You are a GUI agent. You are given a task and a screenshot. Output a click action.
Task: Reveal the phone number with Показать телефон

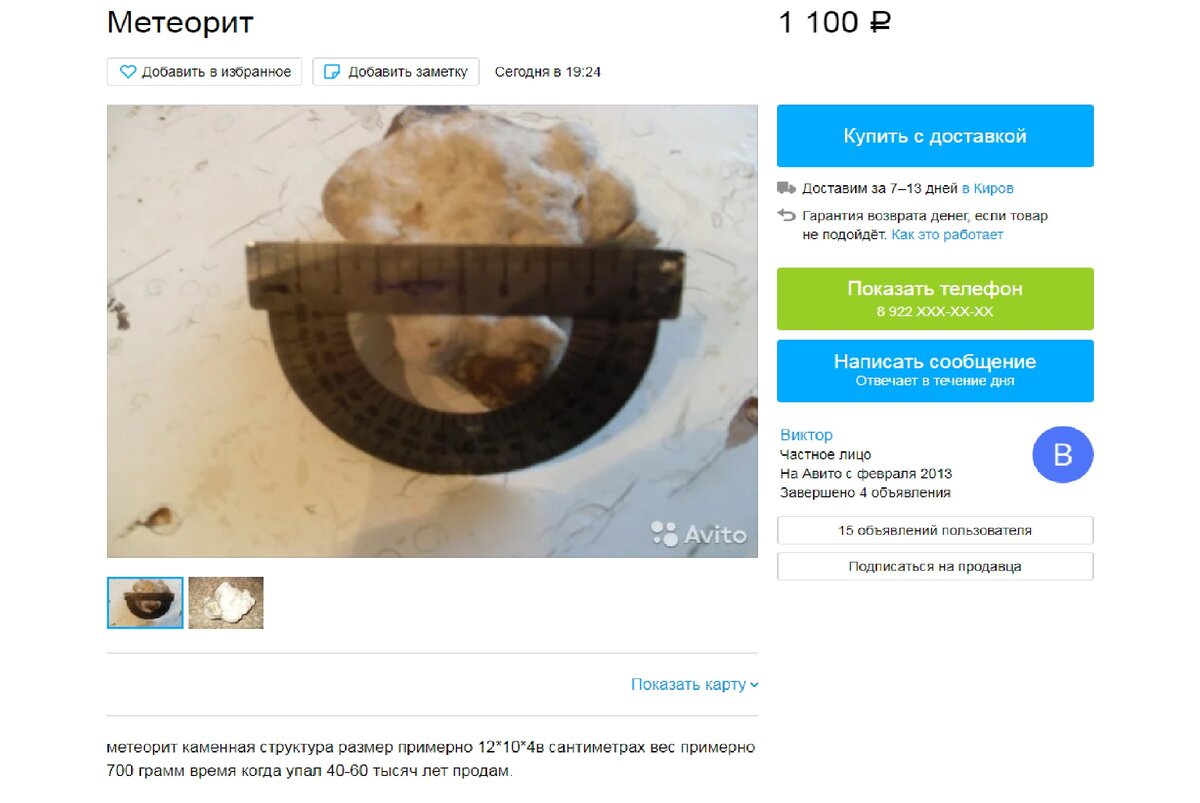click(x=935, y=299)
